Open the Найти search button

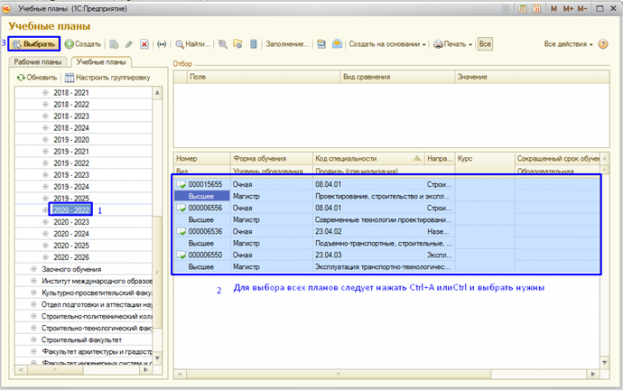193,44
